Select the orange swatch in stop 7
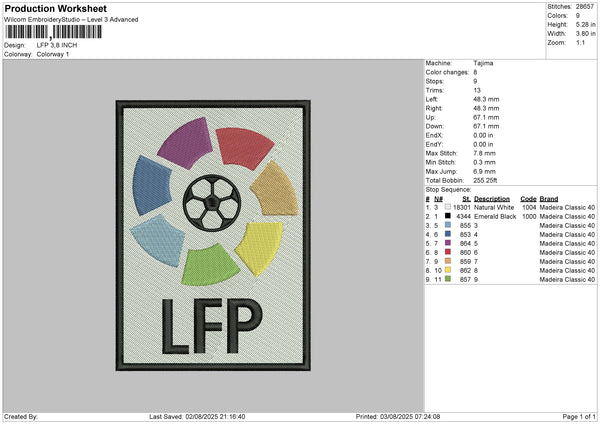 pyautogui.click(x=448, y=261)
